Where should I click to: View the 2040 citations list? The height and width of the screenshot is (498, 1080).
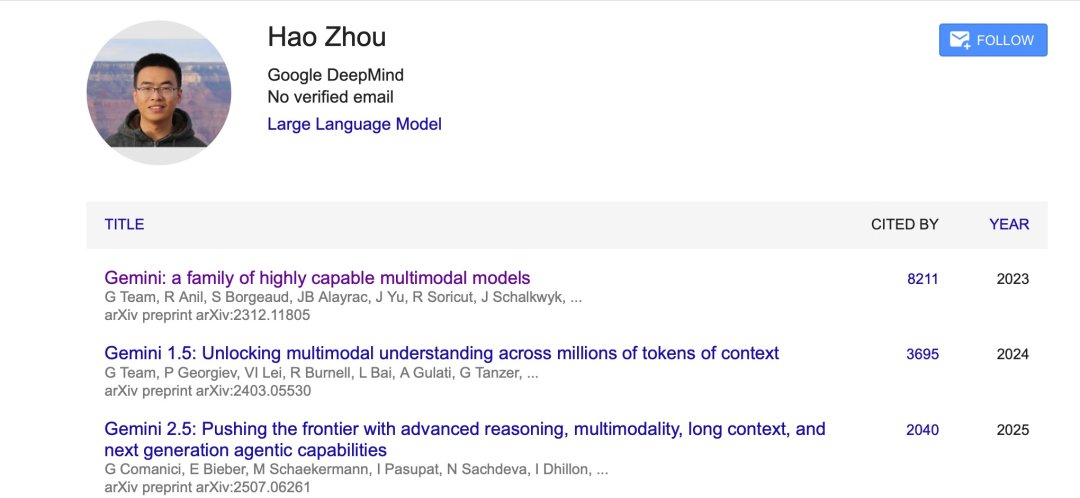pyautogui.click(x=922, y=430)
